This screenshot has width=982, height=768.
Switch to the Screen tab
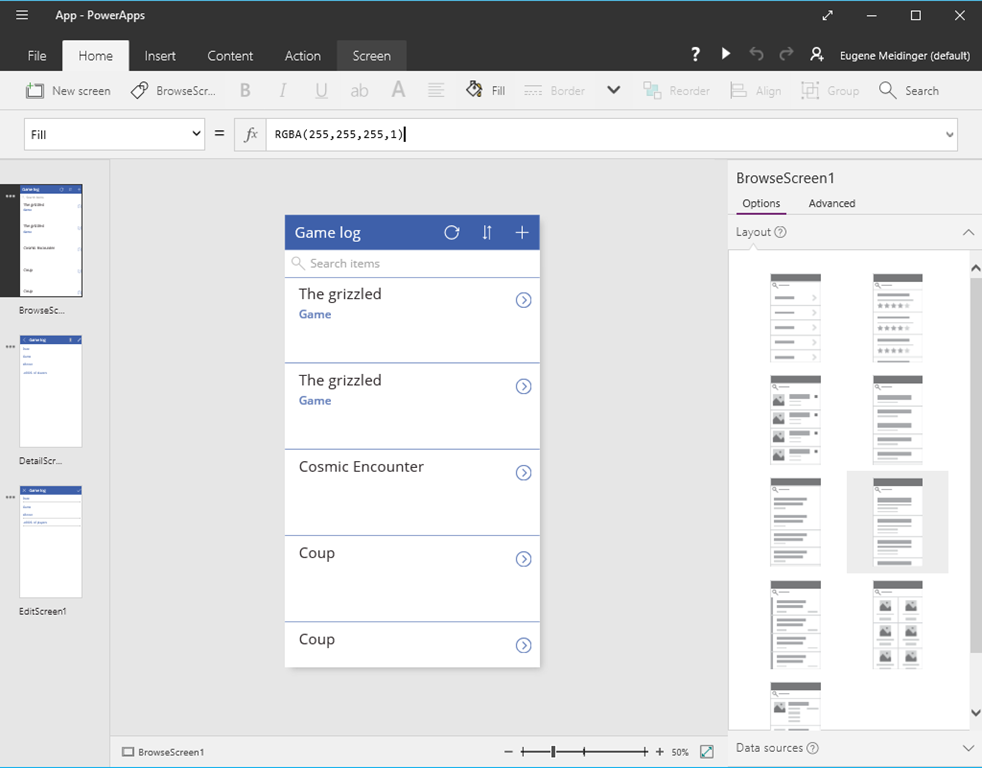pyautogui.click(x=372, y=56)
